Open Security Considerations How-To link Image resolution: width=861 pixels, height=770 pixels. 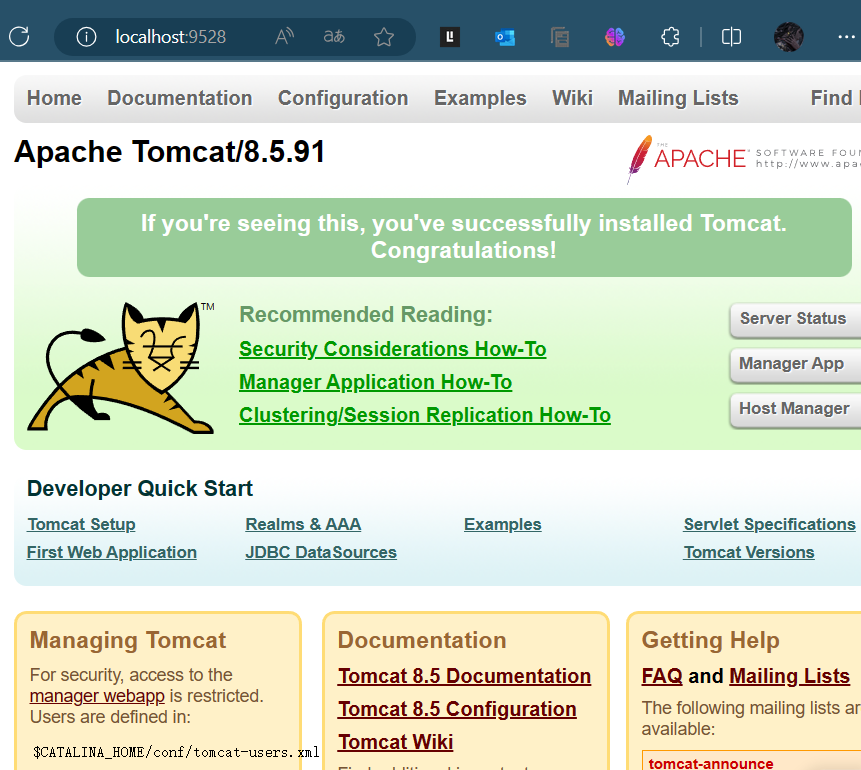[x=393, y=349]
